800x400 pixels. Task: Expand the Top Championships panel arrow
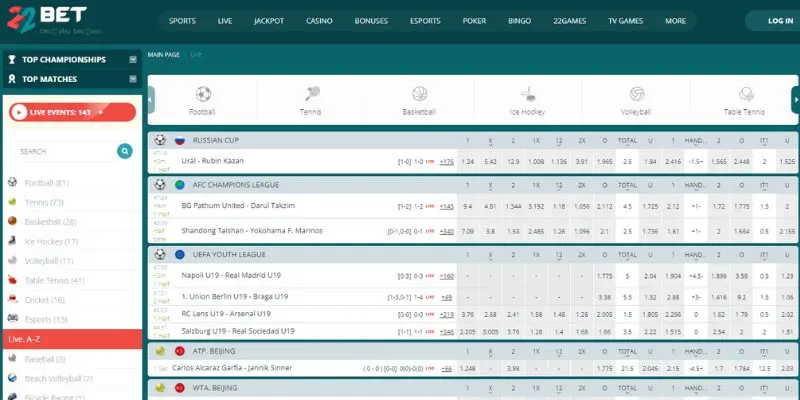(133, 60)
